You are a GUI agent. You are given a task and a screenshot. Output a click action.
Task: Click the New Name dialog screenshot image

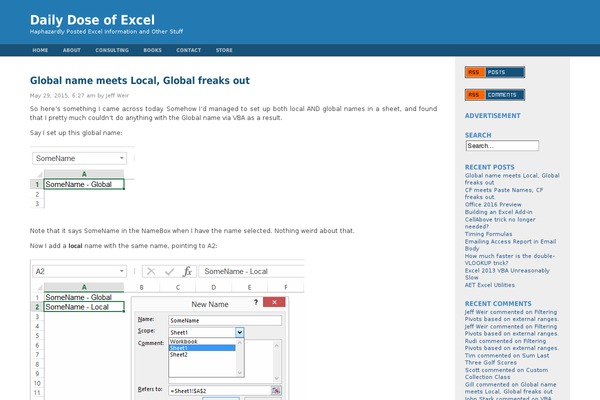coord(167,330)
